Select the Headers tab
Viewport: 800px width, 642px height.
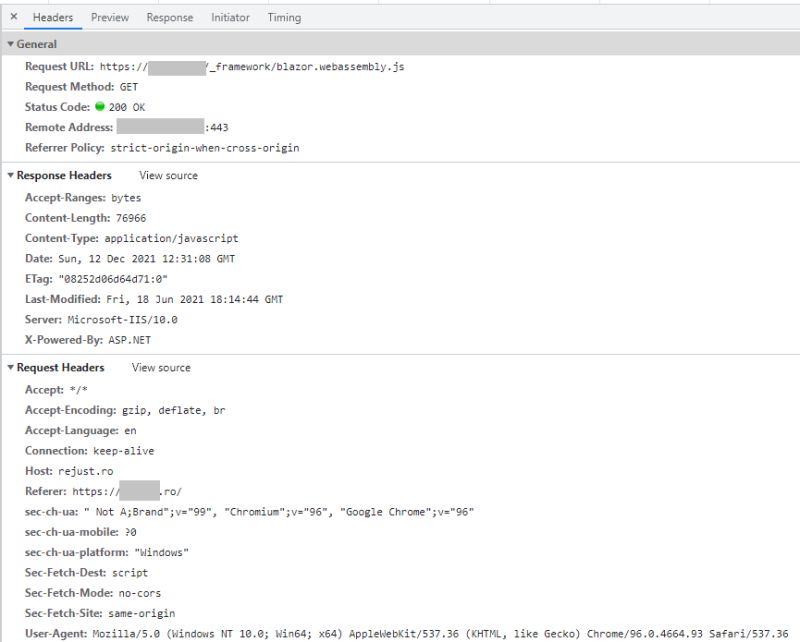click(52, 17)
